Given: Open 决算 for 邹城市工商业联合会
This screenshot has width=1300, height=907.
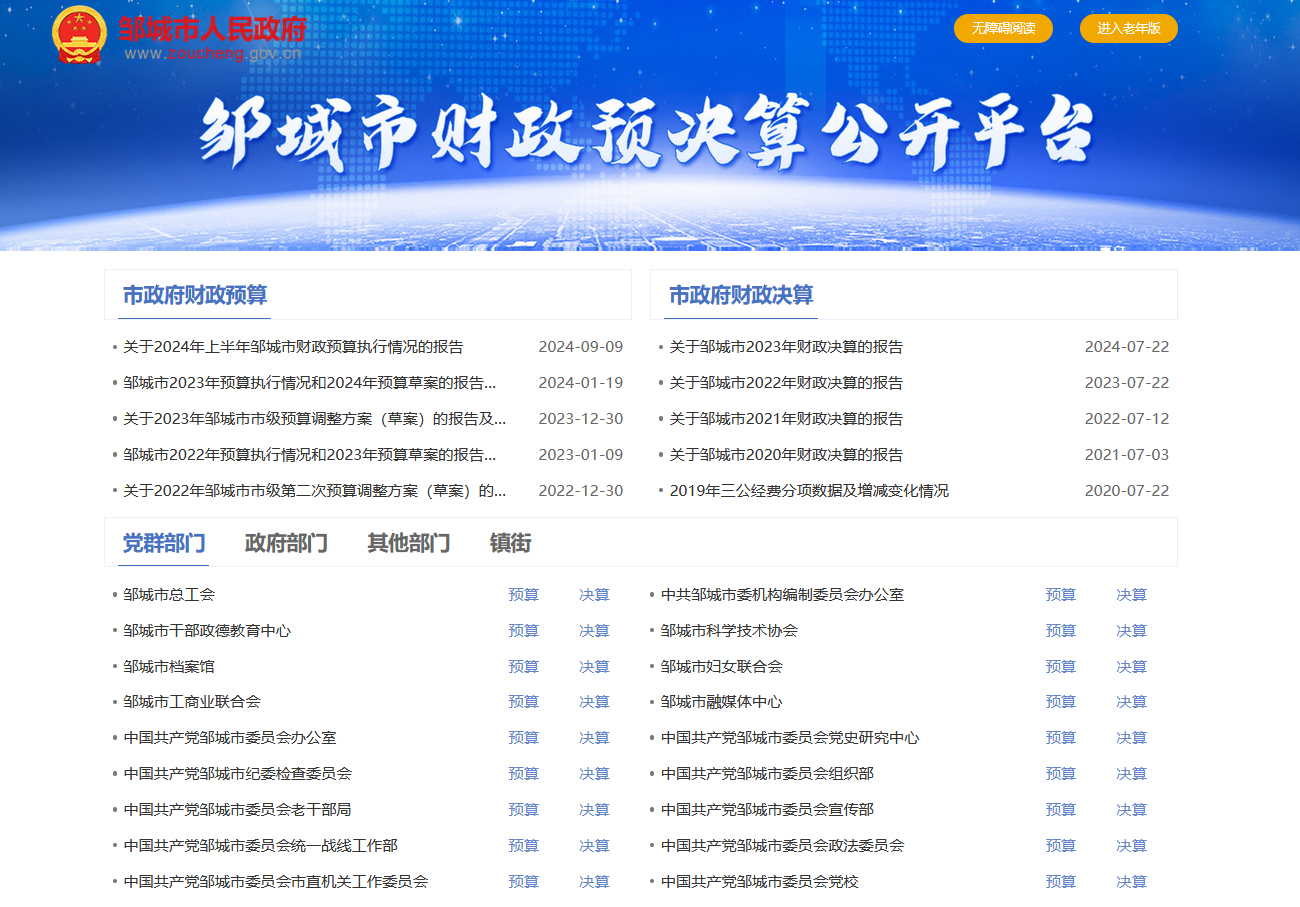Looking at the screenshot, I should pos(594,702).
